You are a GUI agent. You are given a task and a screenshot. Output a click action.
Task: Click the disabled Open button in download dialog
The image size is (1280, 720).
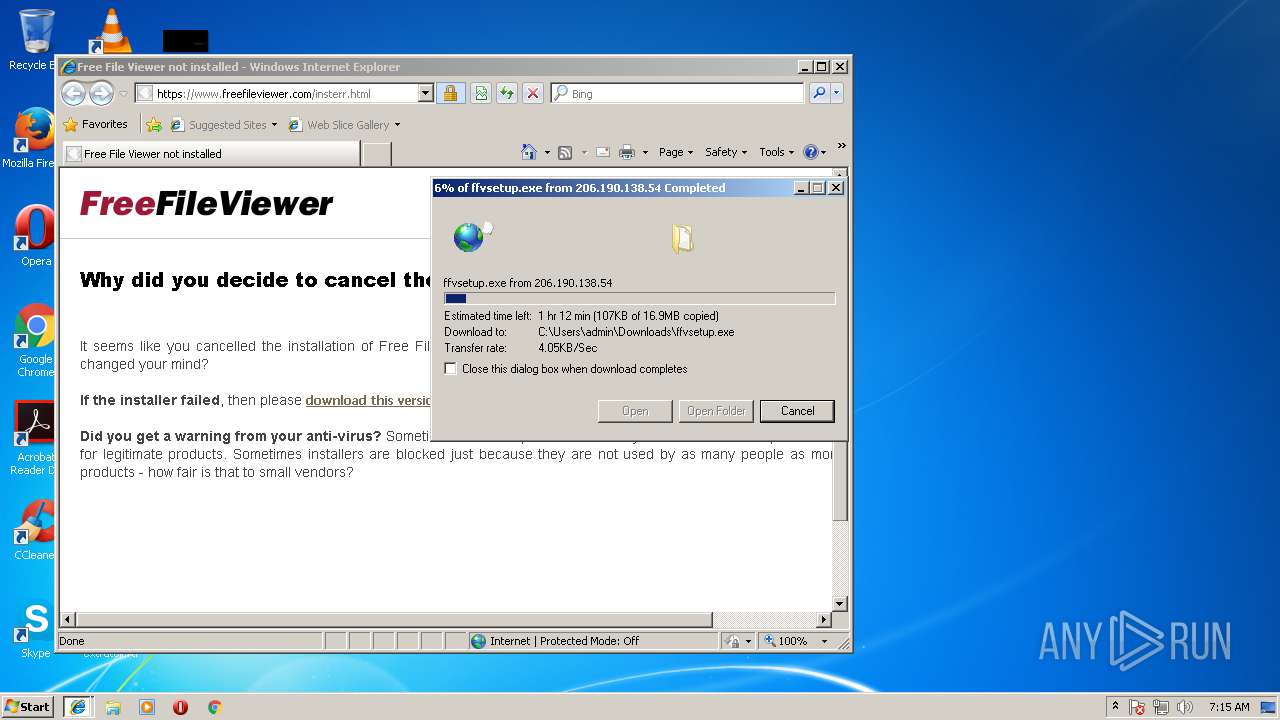(x=635, y=411)
